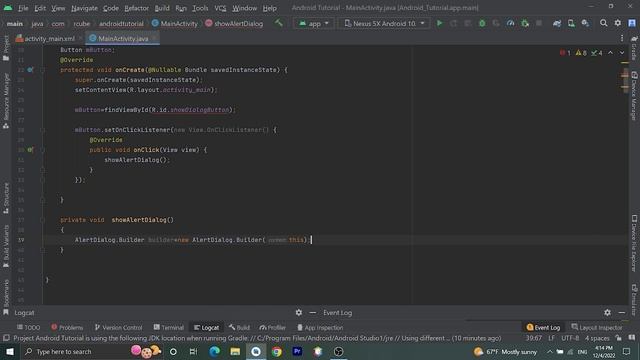Hide the Logcat panel with minus icon
This screenshot has height=360, width=640.
click(313, 312)
